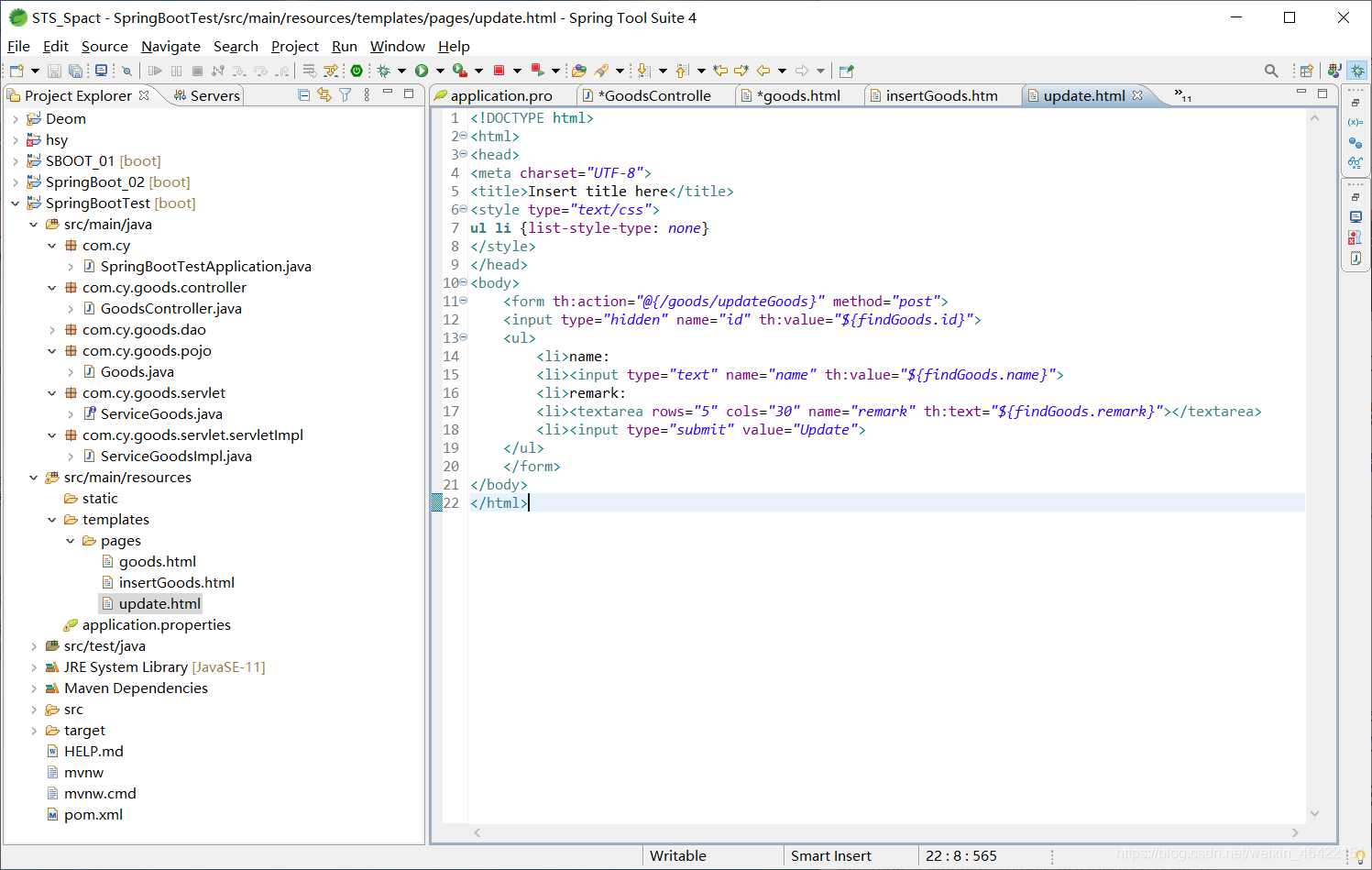
Task: Open the Project Explorer view menu dots
Action: (367, 94)
